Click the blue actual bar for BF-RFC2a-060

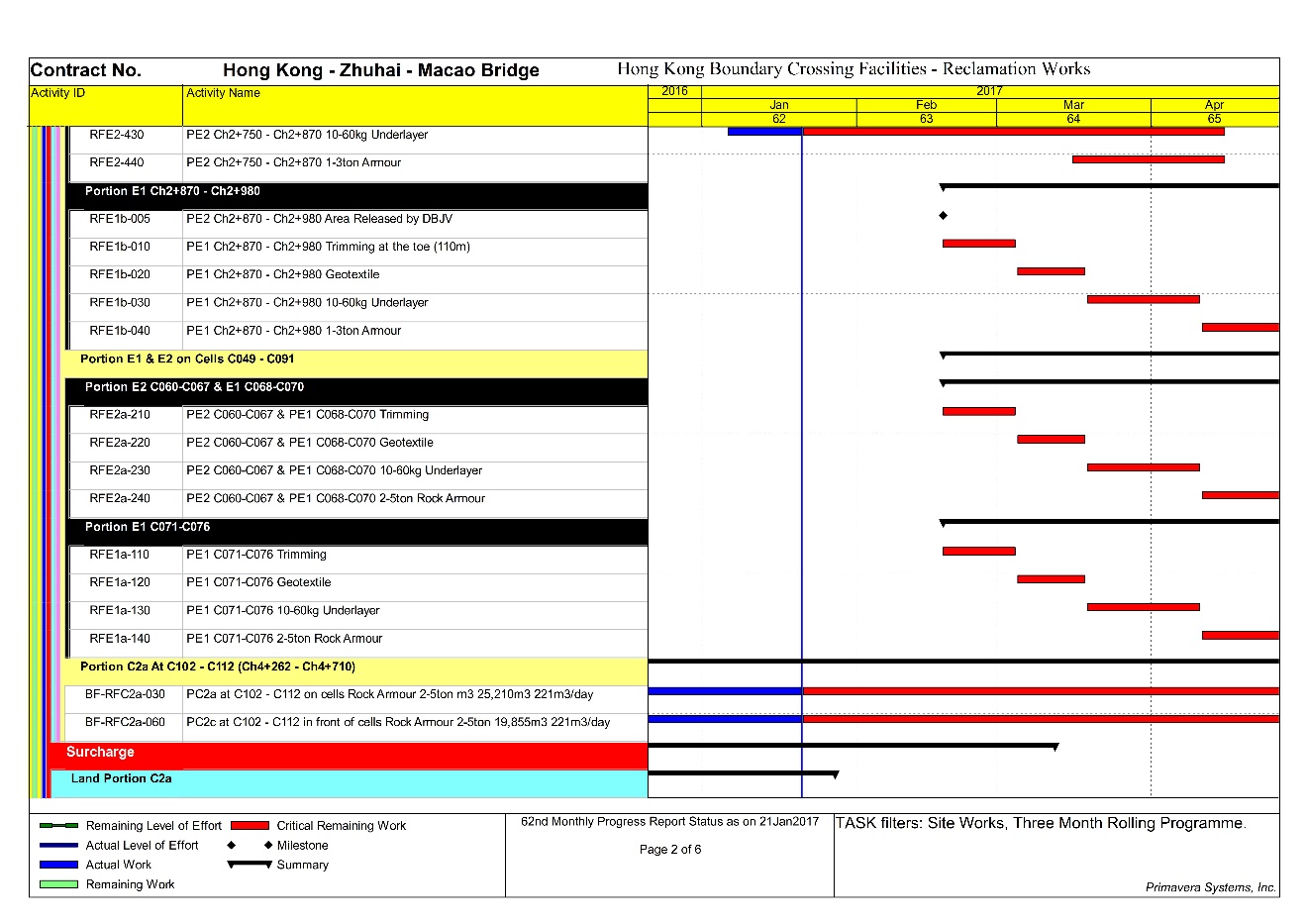725,719
